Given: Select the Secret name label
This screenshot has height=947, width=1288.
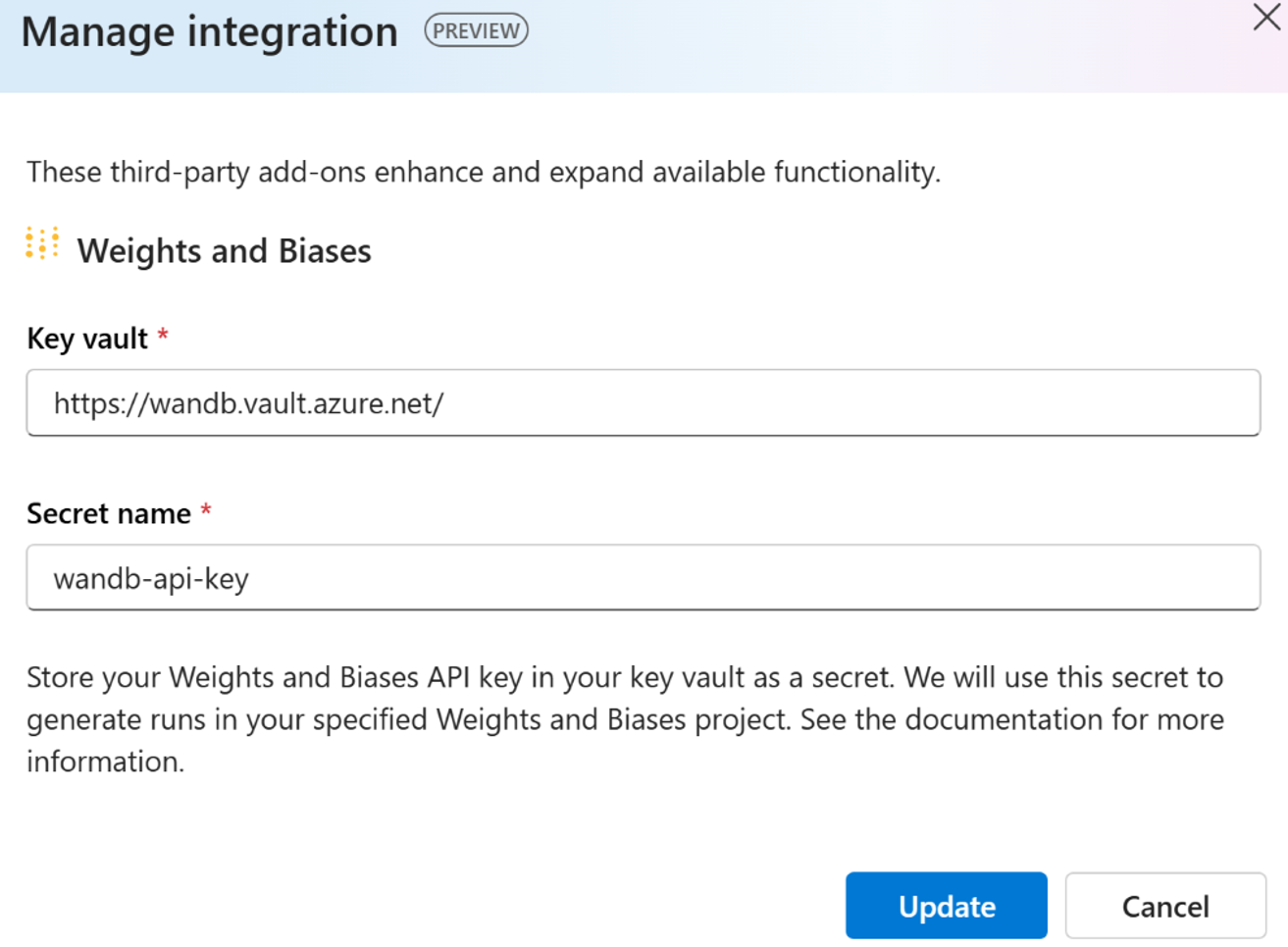Looking at the screenshot, I should 109,513.
